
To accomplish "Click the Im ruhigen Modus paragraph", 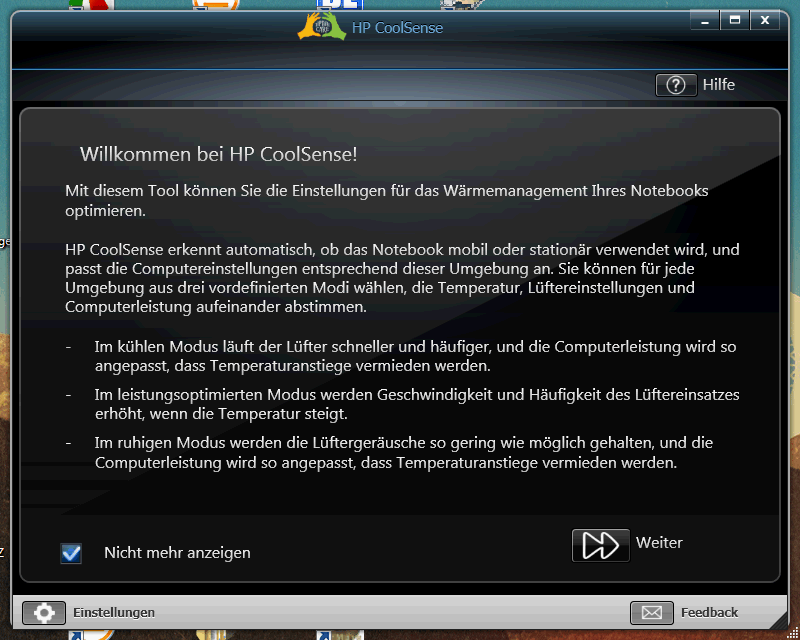I will pos(404,453).
